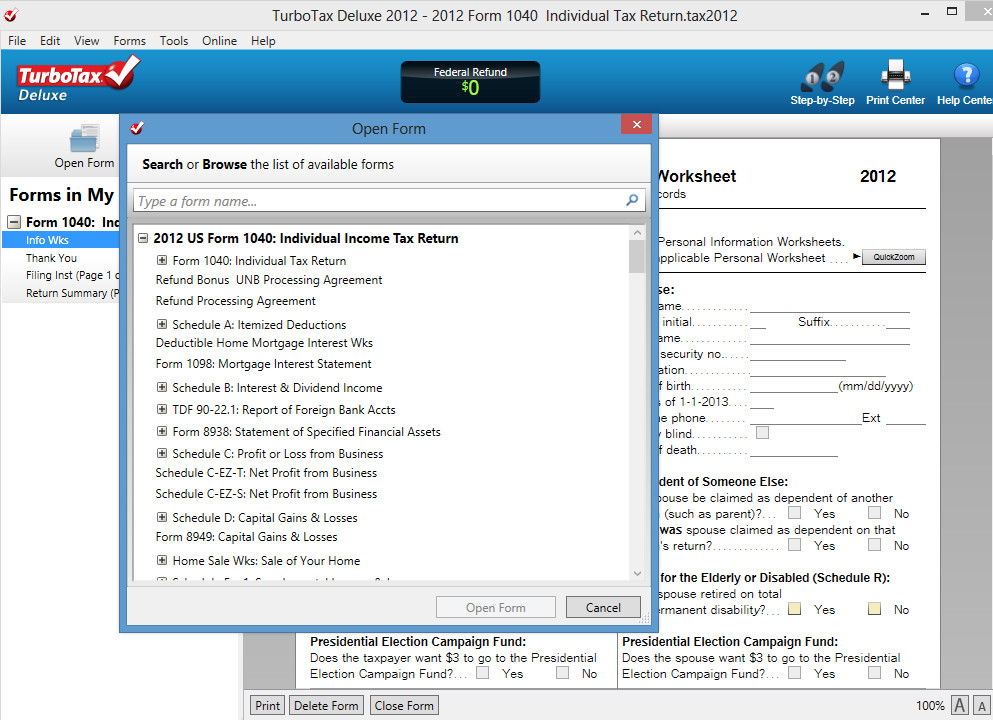
Task: Click the Delete Form button
Action: (326, 705)
